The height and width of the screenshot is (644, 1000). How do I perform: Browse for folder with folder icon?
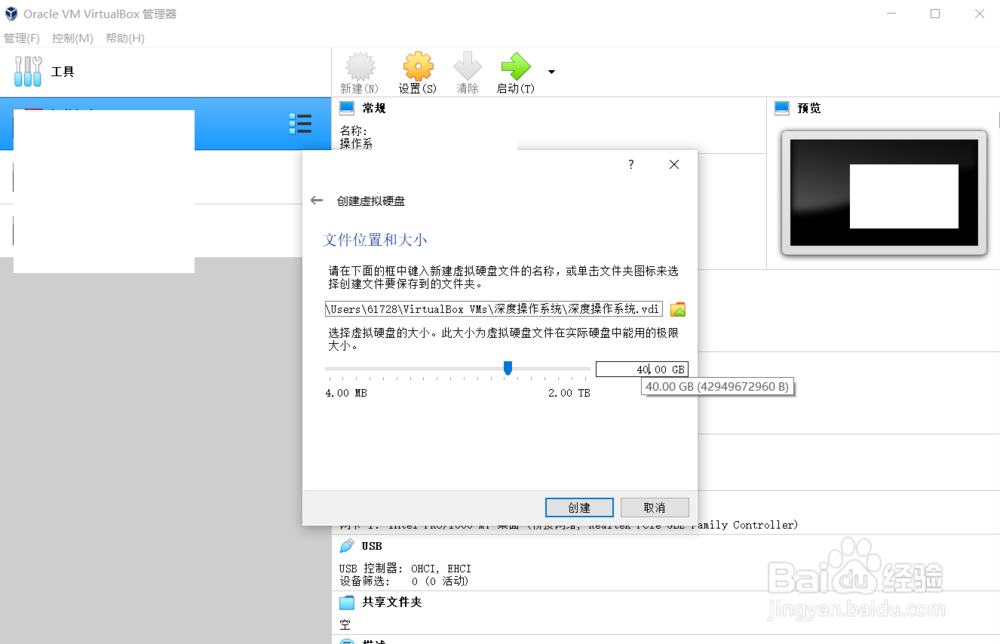tap(678, 309)
